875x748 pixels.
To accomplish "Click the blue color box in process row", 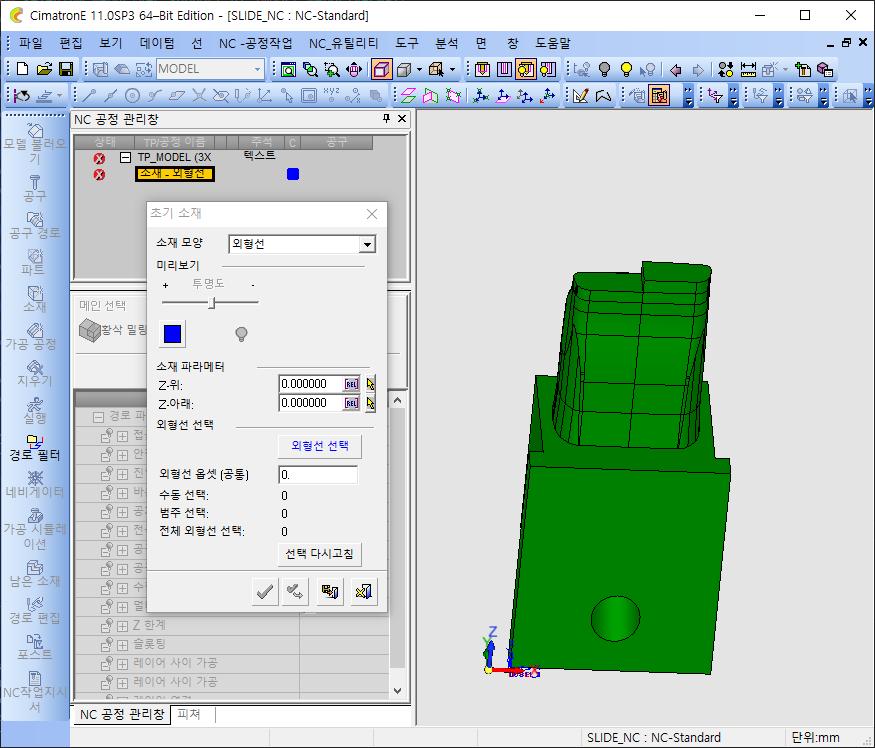I will [293, 174].
